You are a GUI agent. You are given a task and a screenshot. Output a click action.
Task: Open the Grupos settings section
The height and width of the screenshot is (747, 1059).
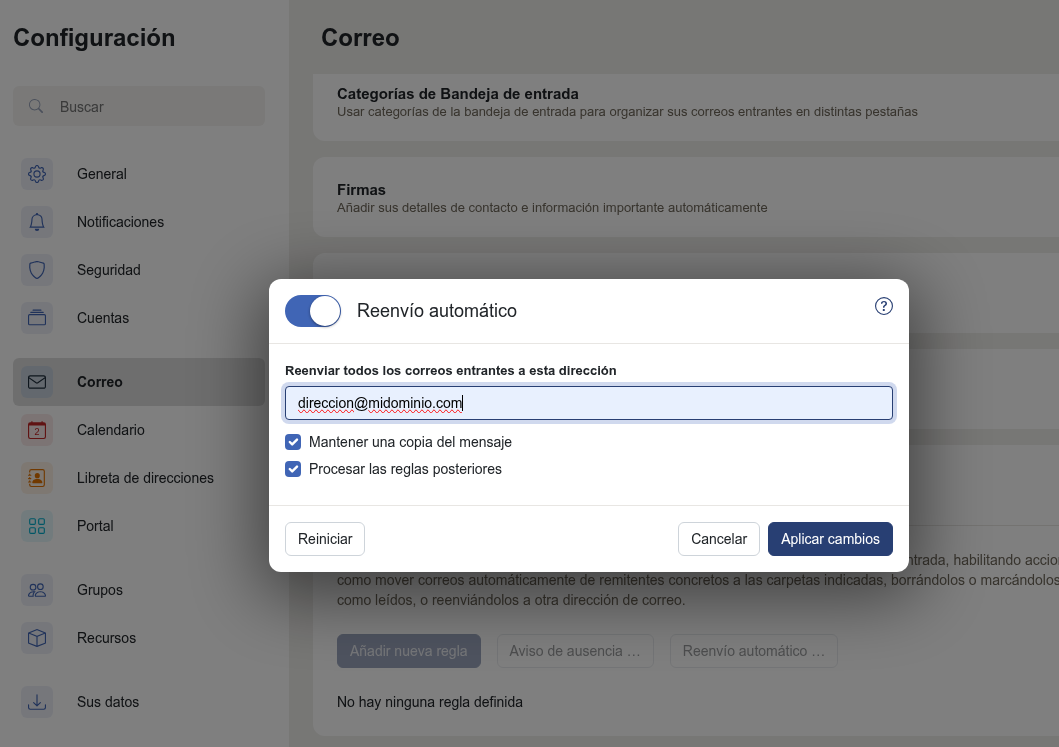pos(100,590)
